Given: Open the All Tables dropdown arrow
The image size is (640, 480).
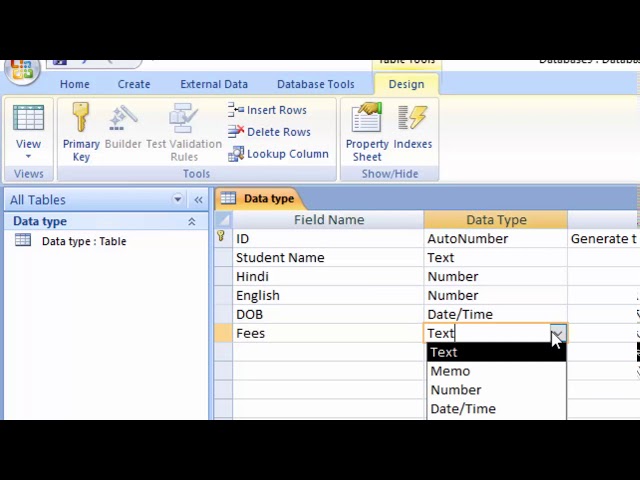Looking at the screenshot, I should coord(178,199).
